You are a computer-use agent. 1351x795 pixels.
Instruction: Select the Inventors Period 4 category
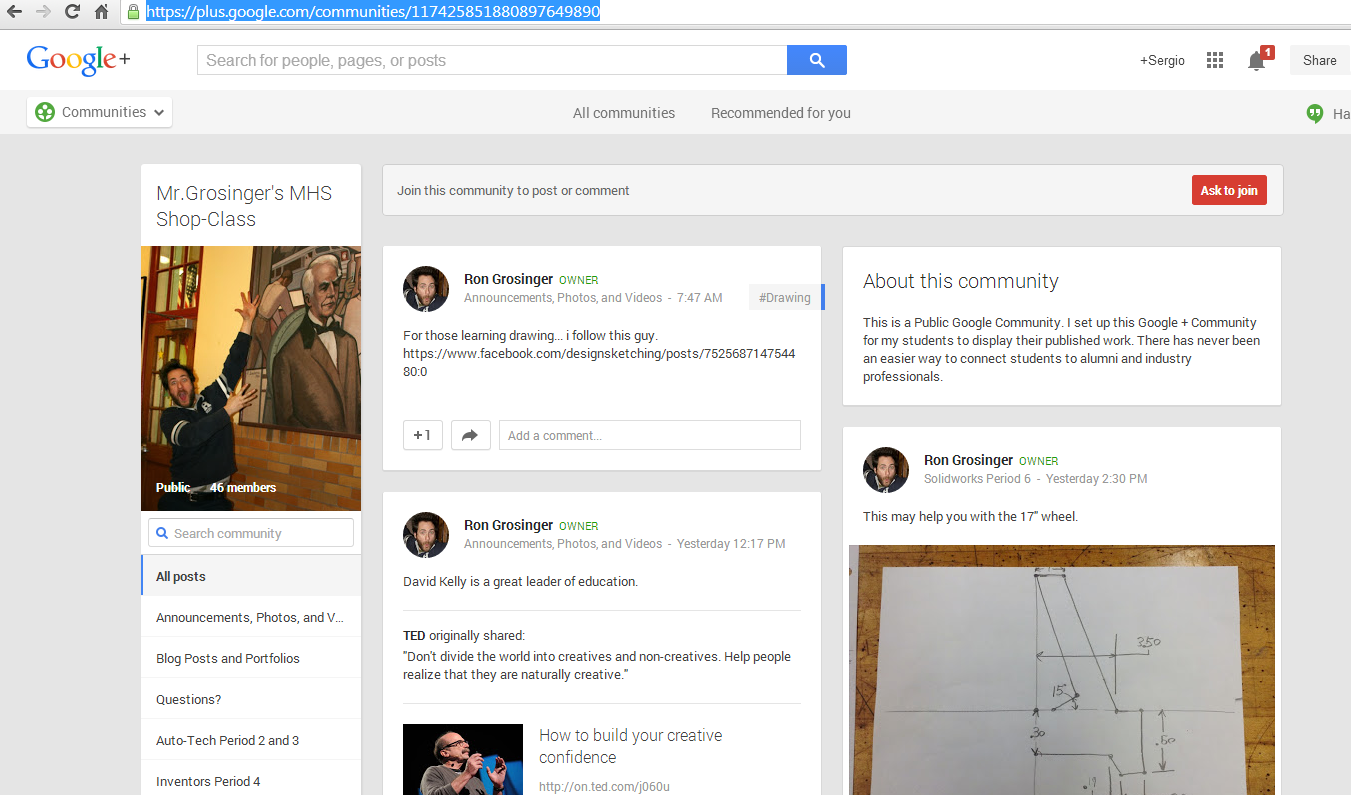[251, 780]
